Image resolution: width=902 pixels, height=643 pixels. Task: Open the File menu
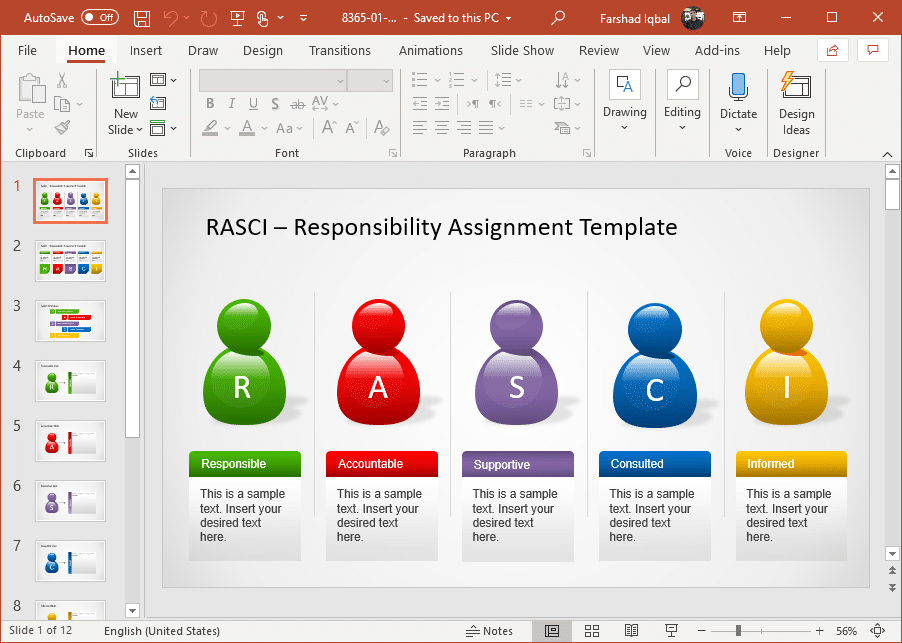pos(27,51)
